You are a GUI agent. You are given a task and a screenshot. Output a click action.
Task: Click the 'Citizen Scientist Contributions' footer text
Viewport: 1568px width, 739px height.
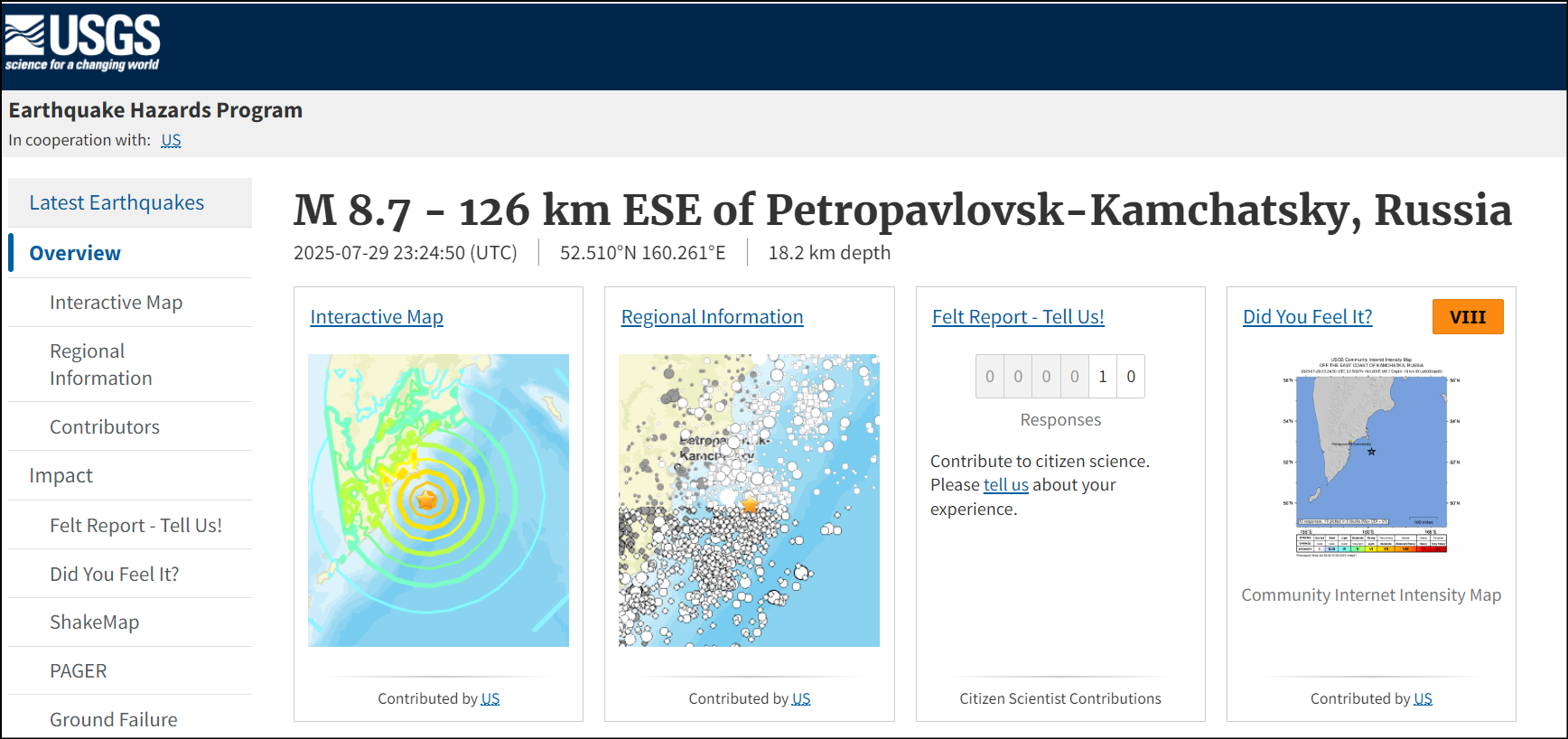(1060, 698)
